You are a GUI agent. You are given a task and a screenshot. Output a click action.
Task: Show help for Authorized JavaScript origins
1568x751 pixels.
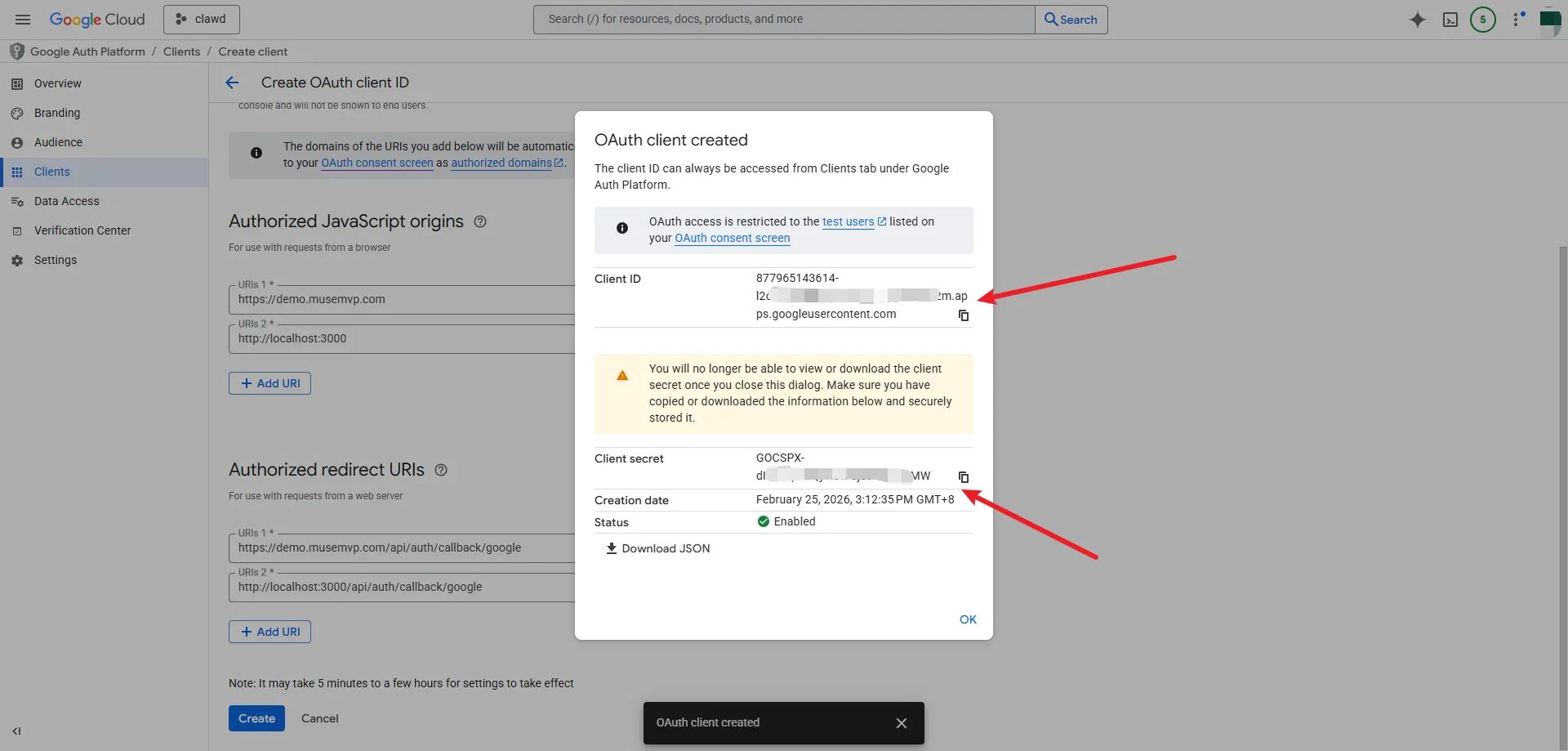coord(480,221)
